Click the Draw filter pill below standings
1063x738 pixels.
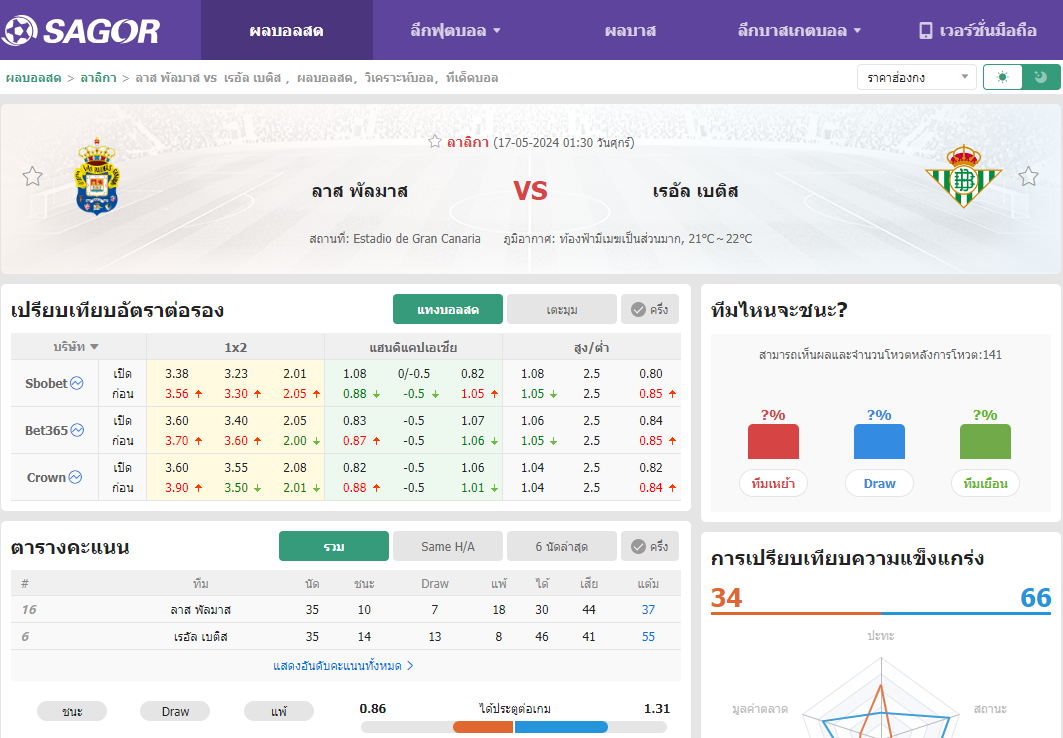coord(175,712)
